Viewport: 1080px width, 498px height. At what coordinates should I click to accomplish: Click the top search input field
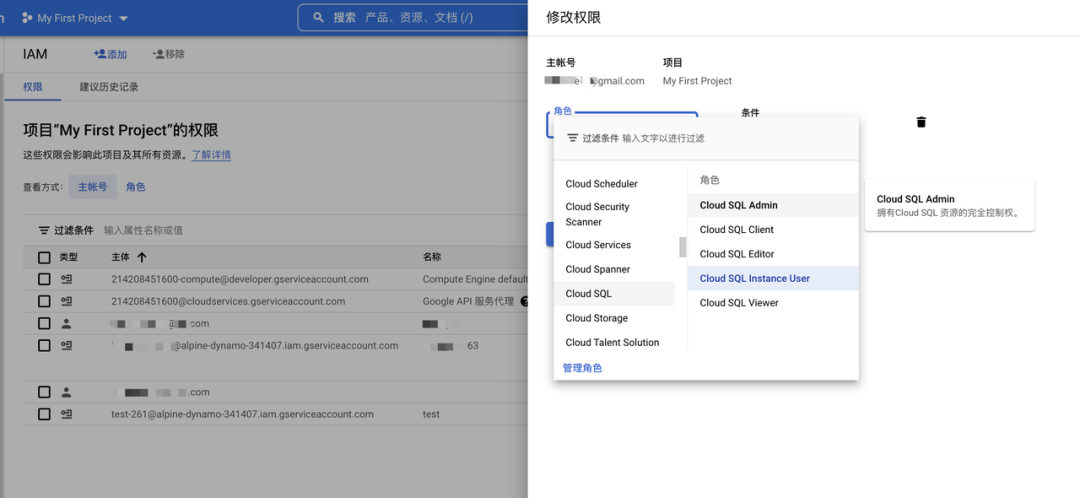pos(420,18)
